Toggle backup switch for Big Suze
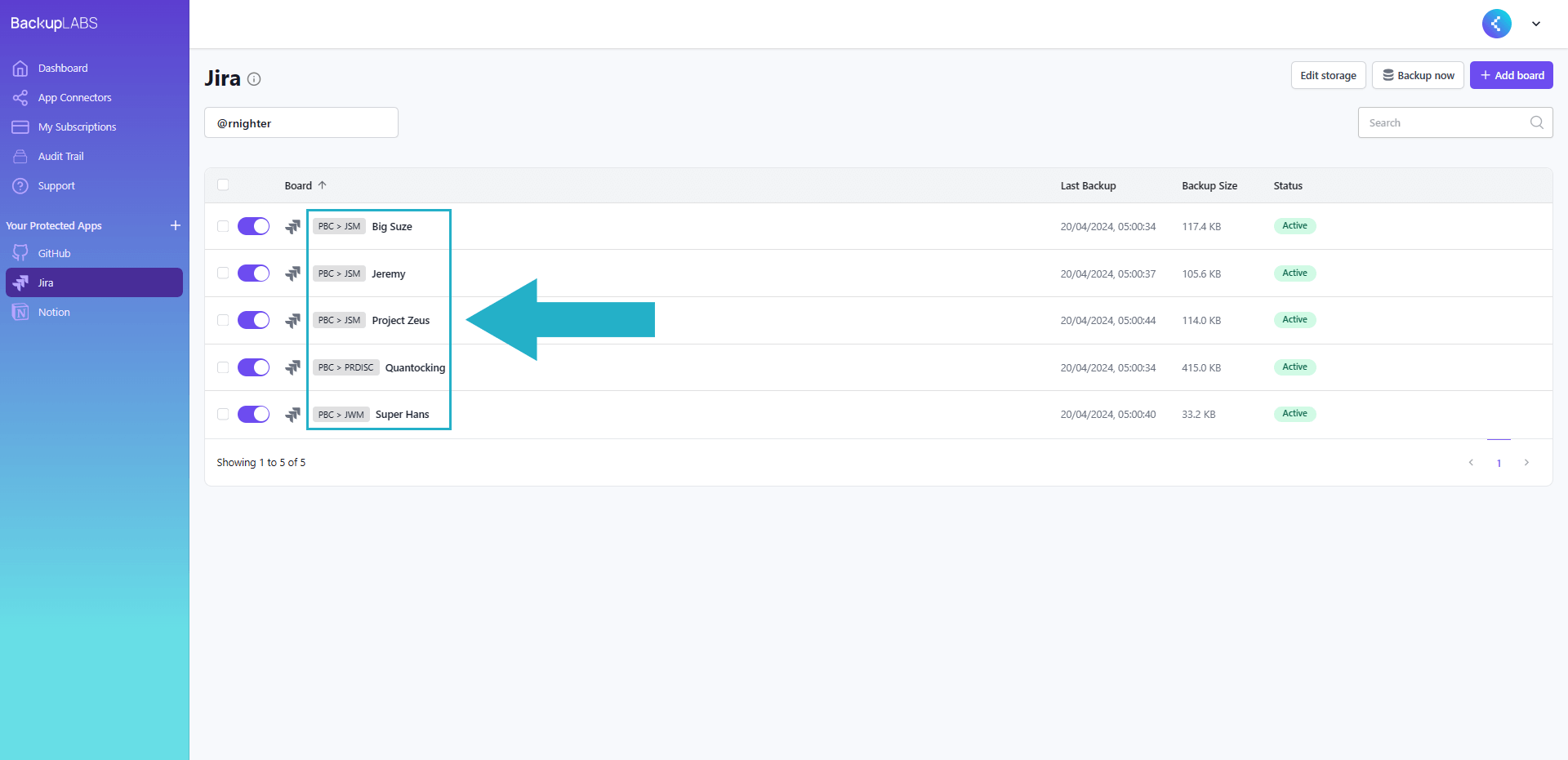The width and height of the screenshot is (1568, 760). [x=253, y=226]
